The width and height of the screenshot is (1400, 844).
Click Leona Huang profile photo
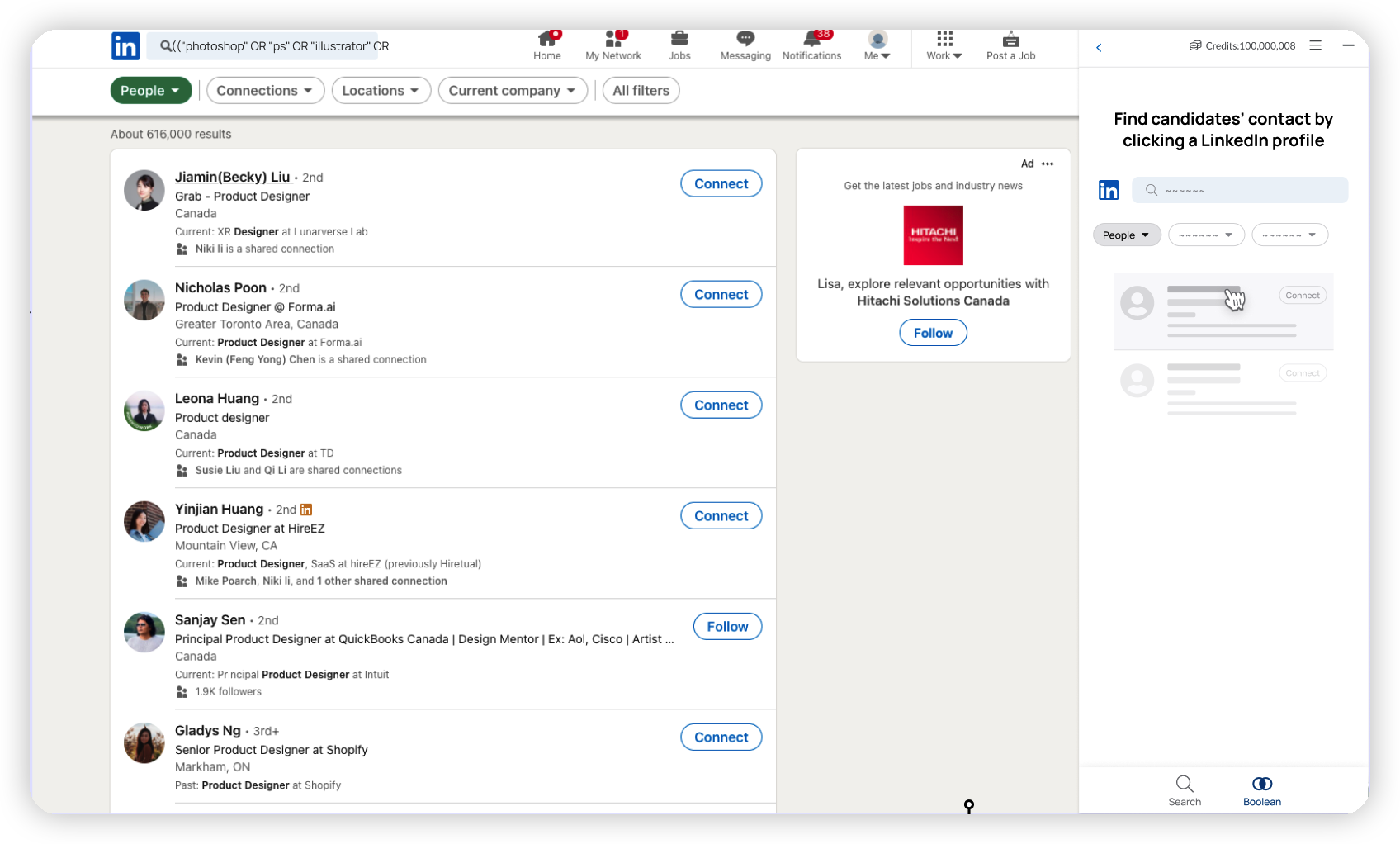(x=144, y=410)
